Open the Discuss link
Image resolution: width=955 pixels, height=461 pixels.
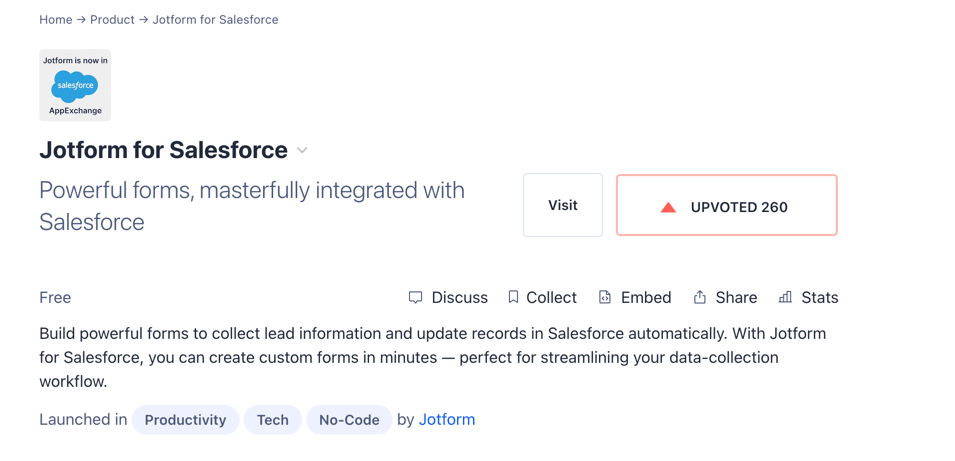[459, 297]
